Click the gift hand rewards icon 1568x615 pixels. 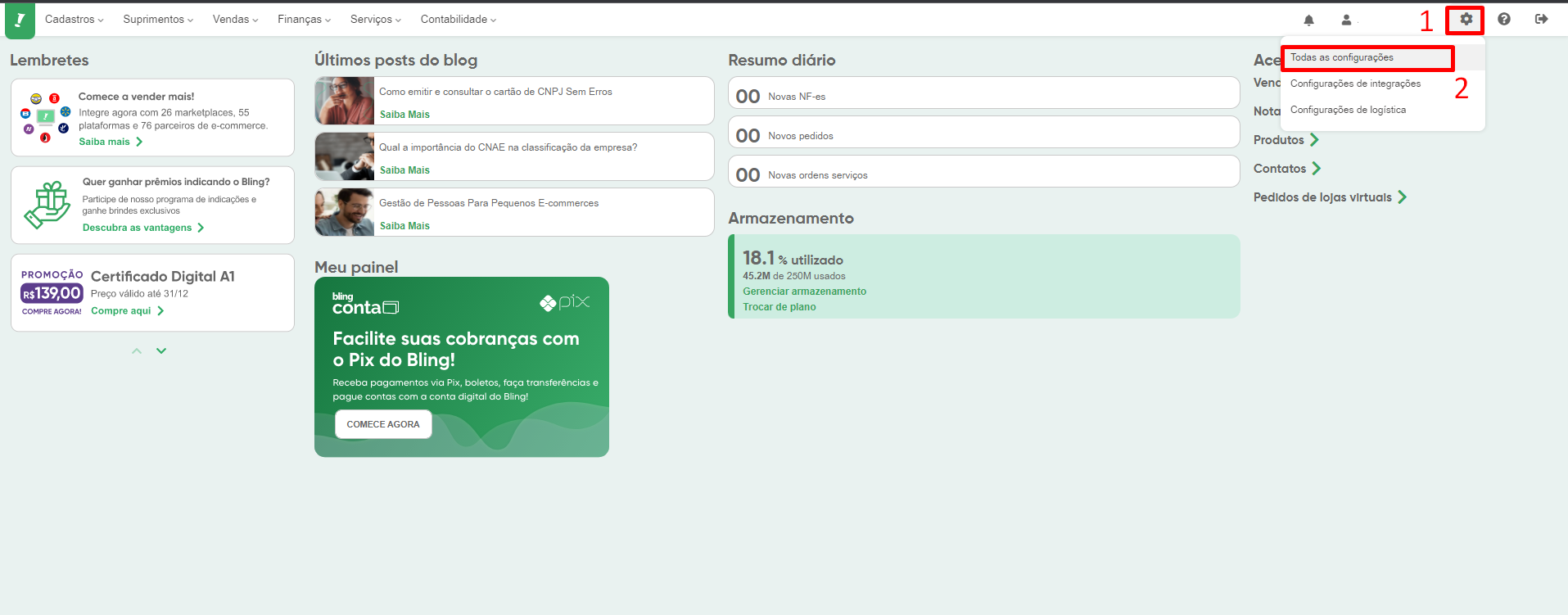pyautogui.click(x=47, y=204)
